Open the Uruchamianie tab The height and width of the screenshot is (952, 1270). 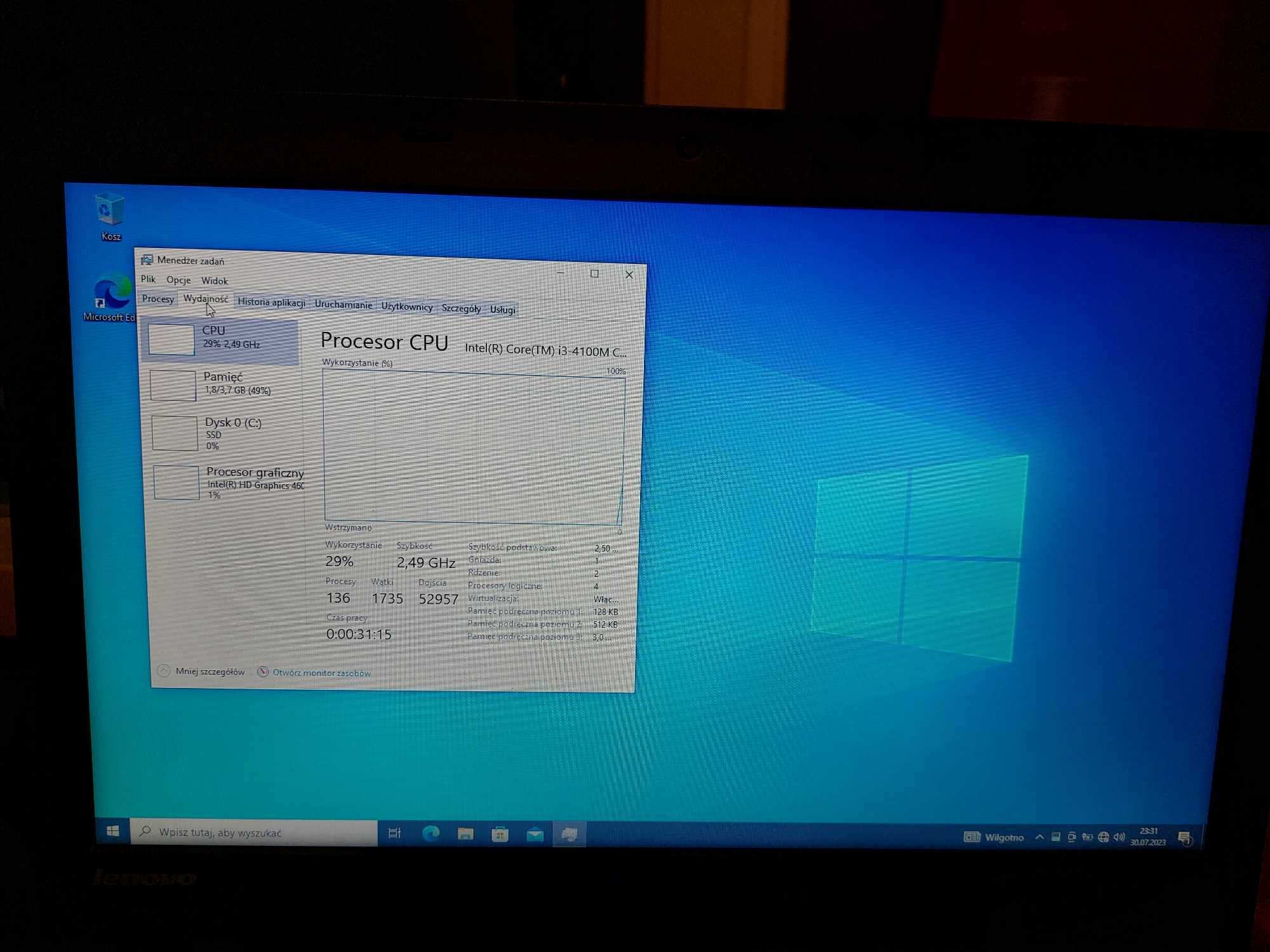pyautogui.click(x=344, y=305)
